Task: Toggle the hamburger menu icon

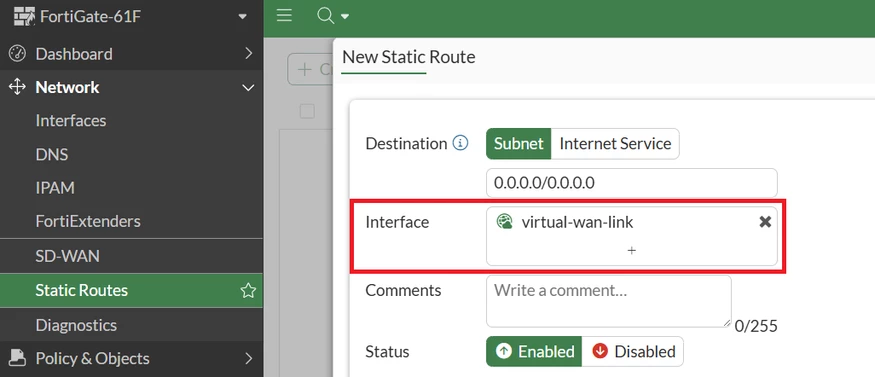Action: [284, 16]
